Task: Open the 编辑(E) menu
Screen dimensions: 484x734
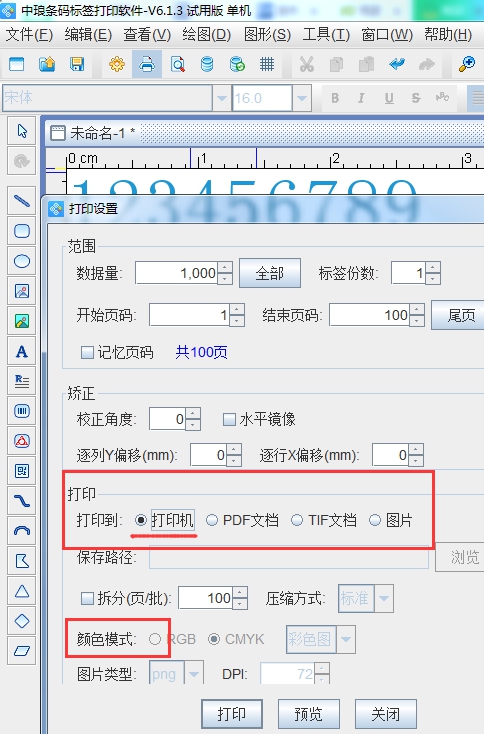Action: [88, 35]
